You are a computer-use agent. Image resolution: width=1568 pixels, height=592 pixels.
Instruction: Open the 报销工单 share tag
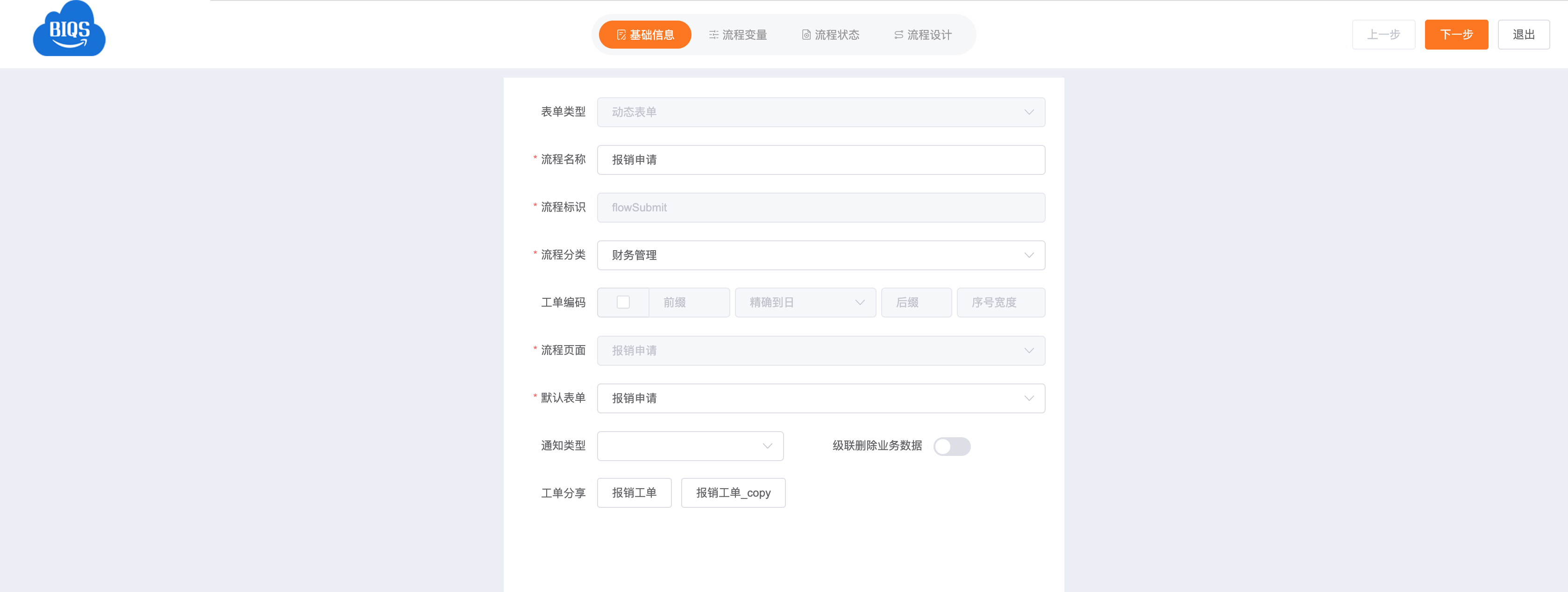pos(634,493)
